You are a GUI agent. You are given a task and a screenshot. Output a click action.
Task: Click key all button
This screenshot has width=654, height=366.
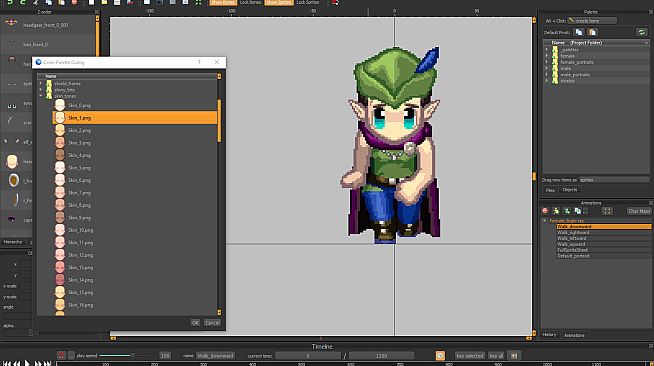pyautogui.click(x=496, y=356)
